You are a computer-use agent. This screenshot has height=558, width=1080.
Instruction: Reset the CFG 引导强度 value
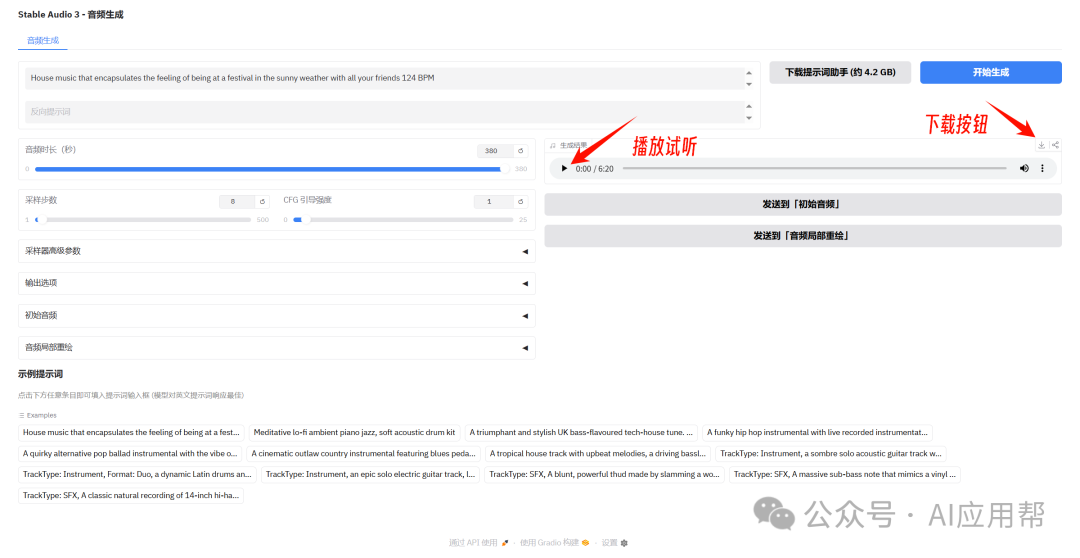(521, 202)
